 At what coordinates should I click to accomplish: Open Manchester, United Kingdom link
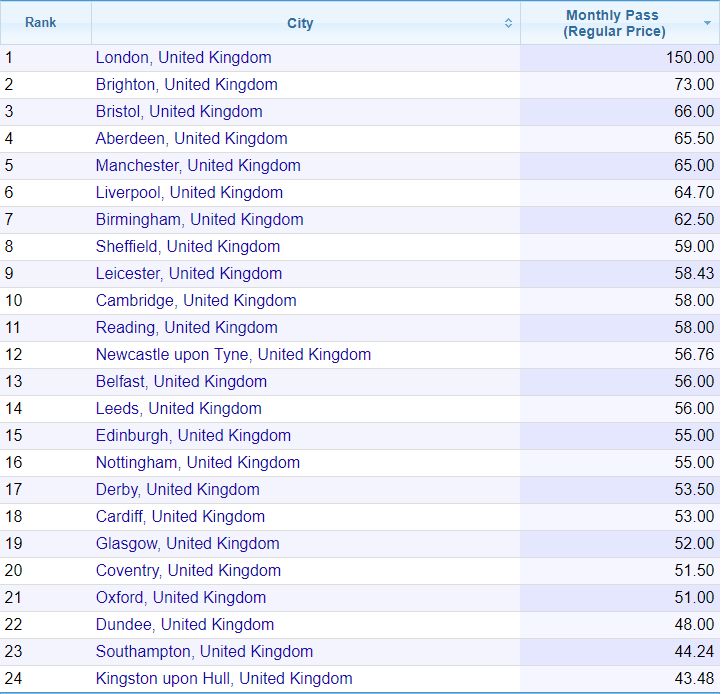(x=198, y=165)
